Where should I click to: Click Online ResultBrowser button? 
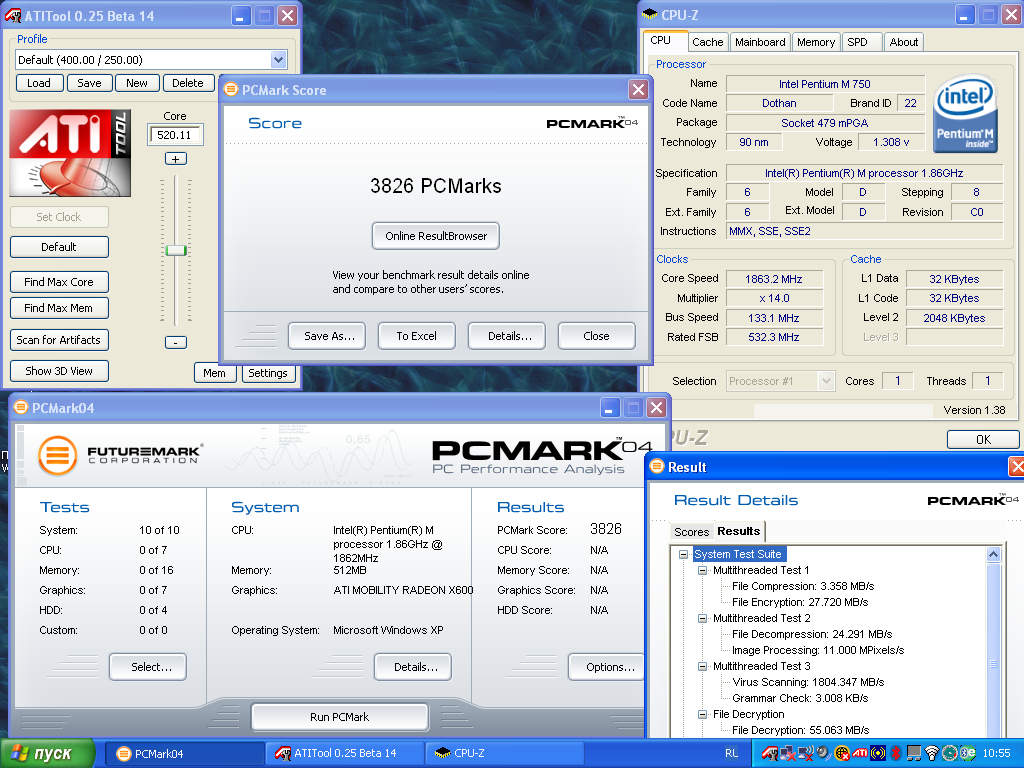pyautogui.click(x=436, y=236)
